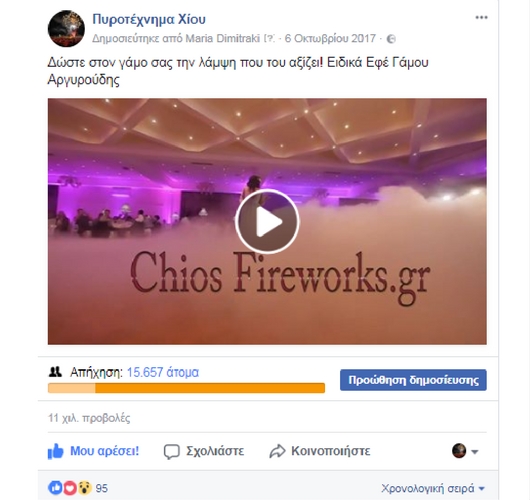Play the wedding effects video
530x500 pixels.
(267, 221)
